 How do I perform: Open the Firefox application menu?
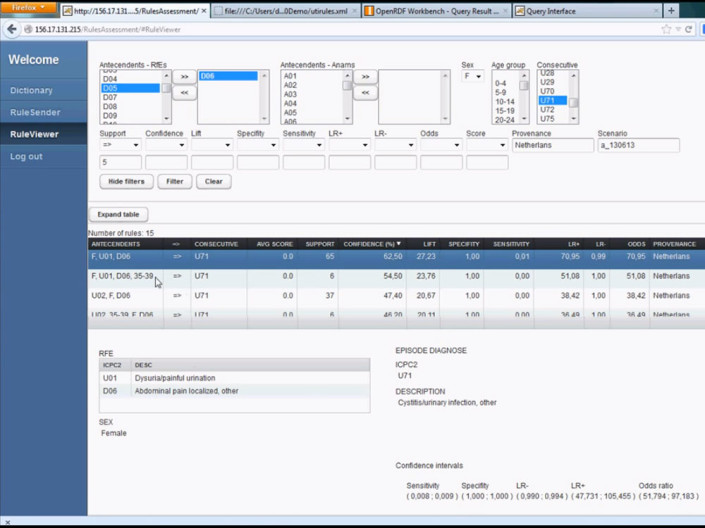click(28, 8)
